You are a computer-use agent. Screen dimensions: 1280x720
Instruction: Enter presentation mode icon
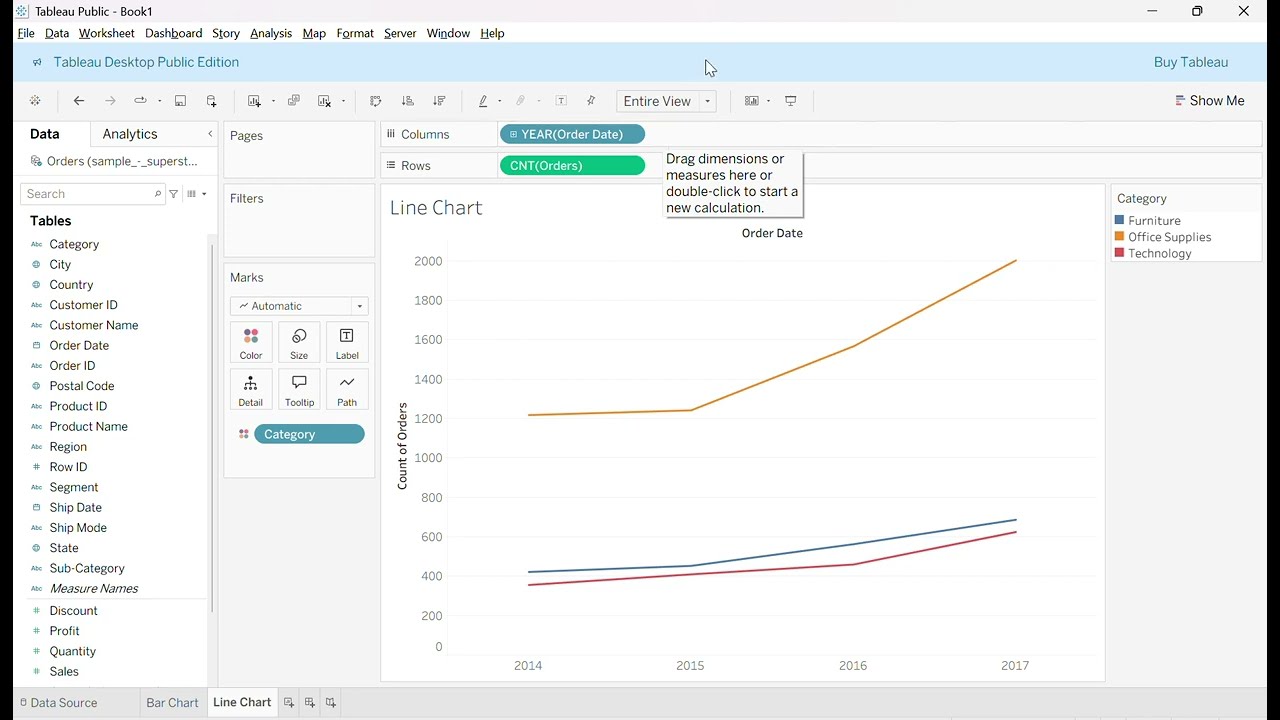(791, 101)
